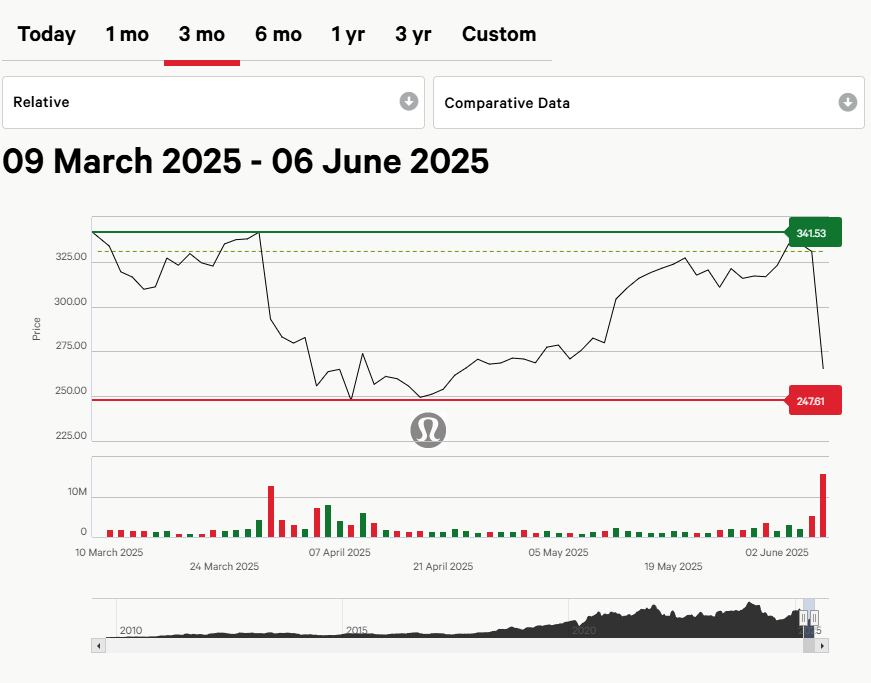Click the circular arrow icon in the Relative selector
The image size is (871, 683).
point(408,103)
